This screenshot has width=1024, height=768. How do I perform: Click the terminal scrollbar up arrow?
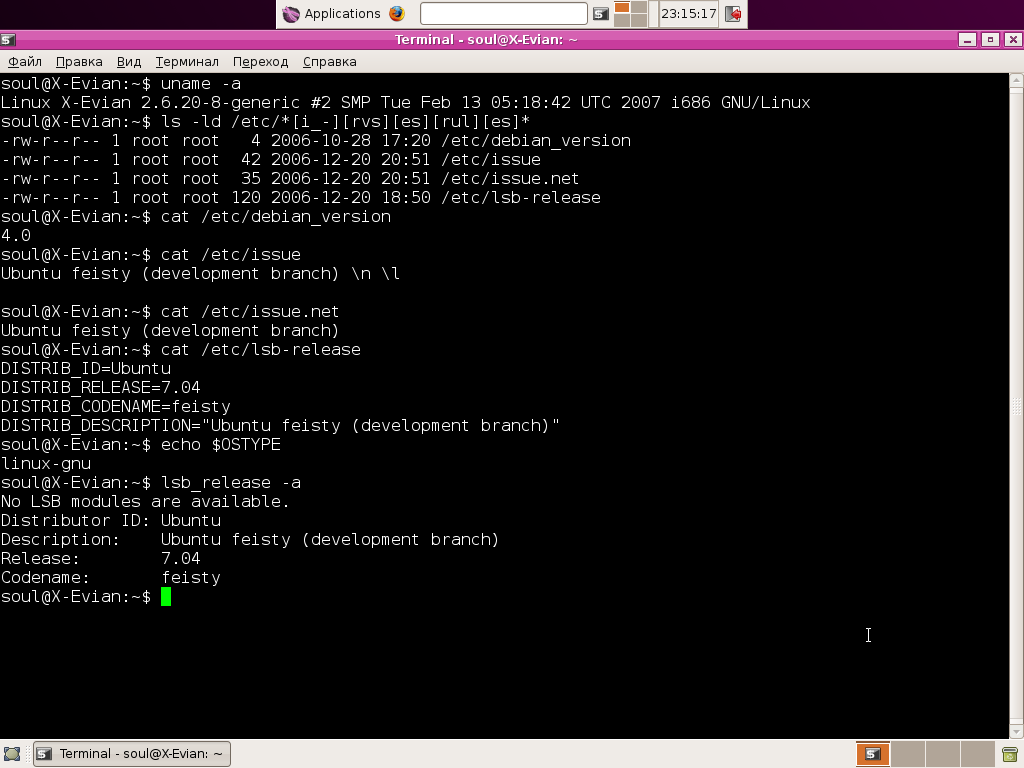tap(1016, 81)
